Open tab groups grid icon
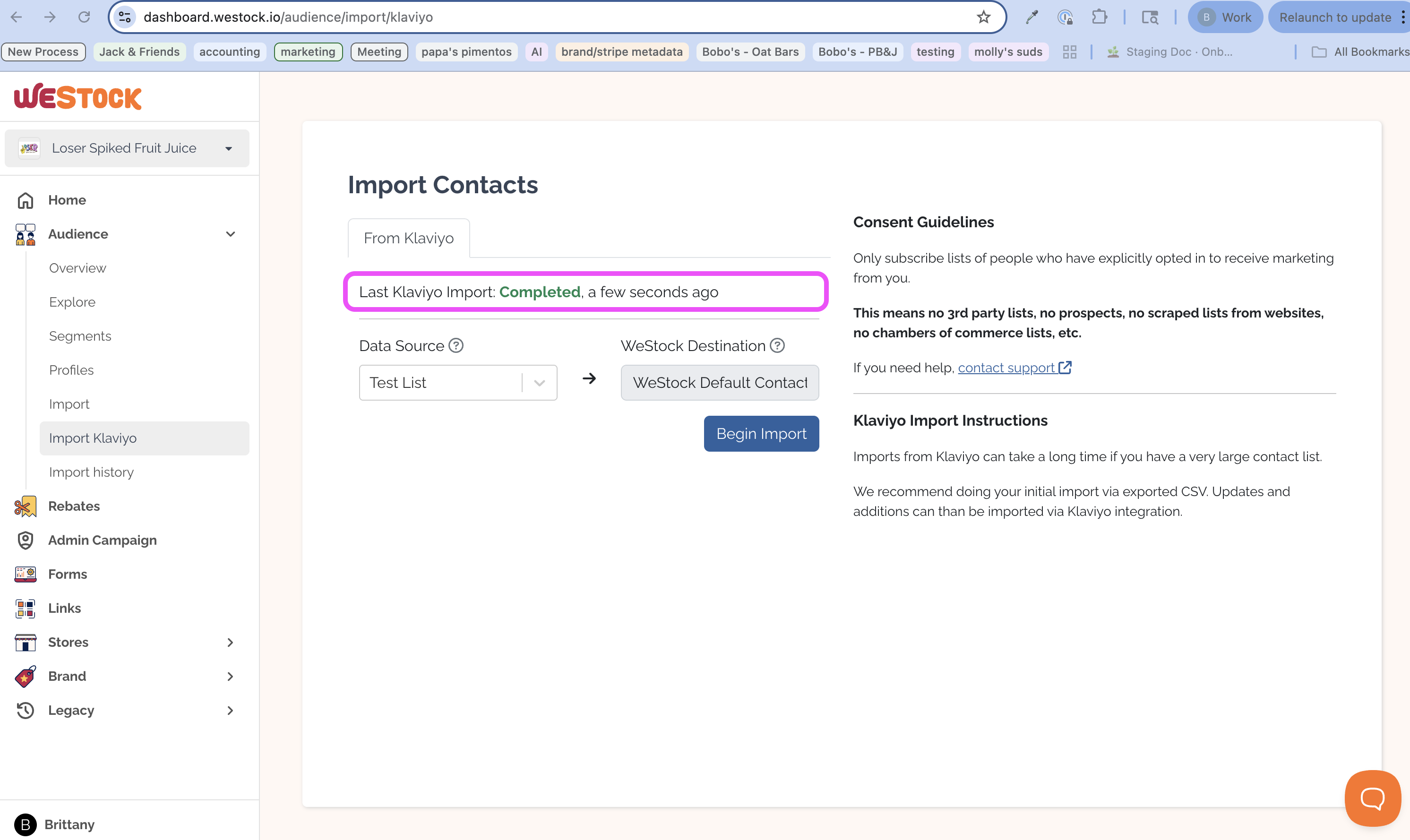 coord(1070,52)
